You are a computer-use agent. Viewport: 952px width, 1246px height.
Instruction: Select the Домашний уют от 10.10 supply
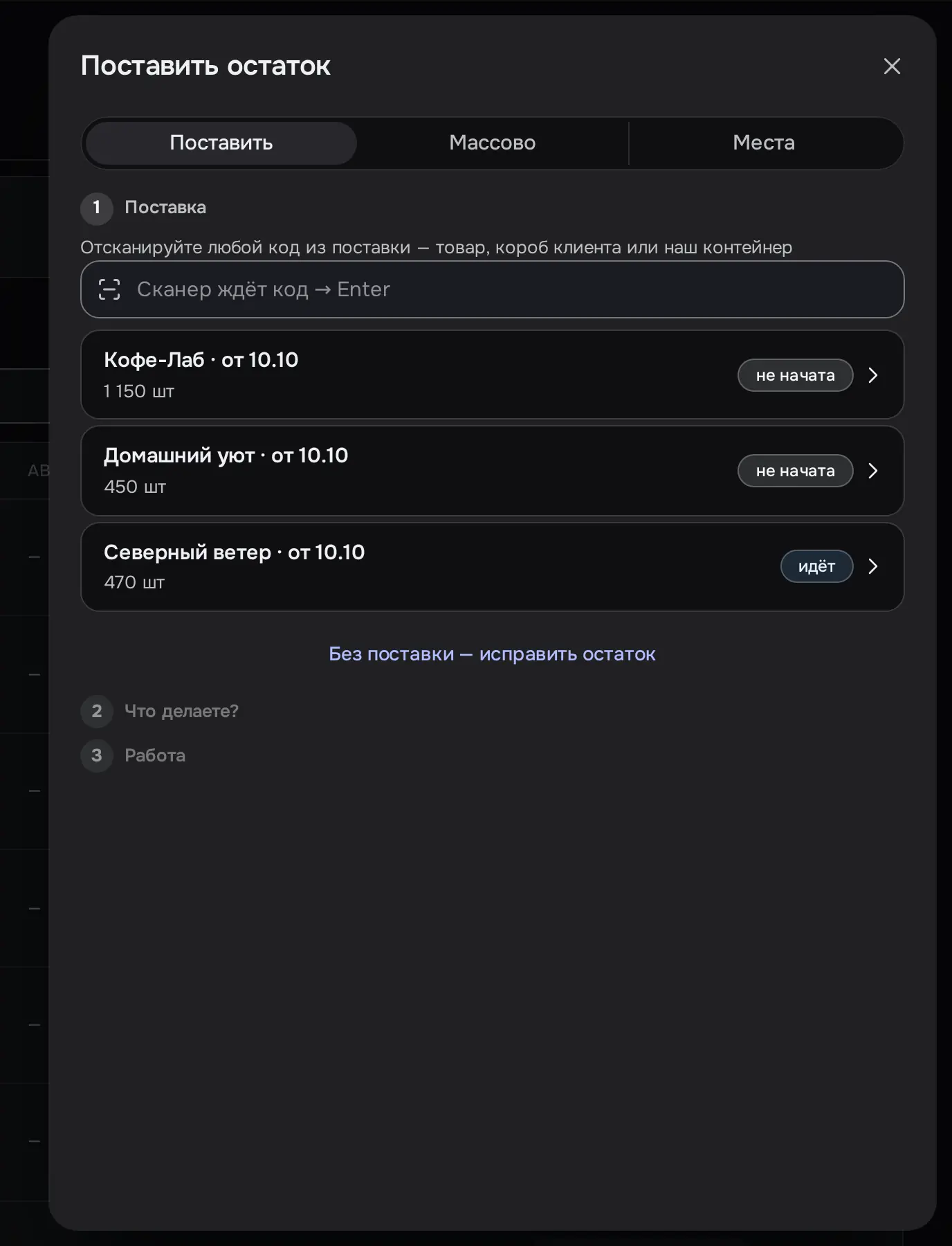click(x=493, y=471)
